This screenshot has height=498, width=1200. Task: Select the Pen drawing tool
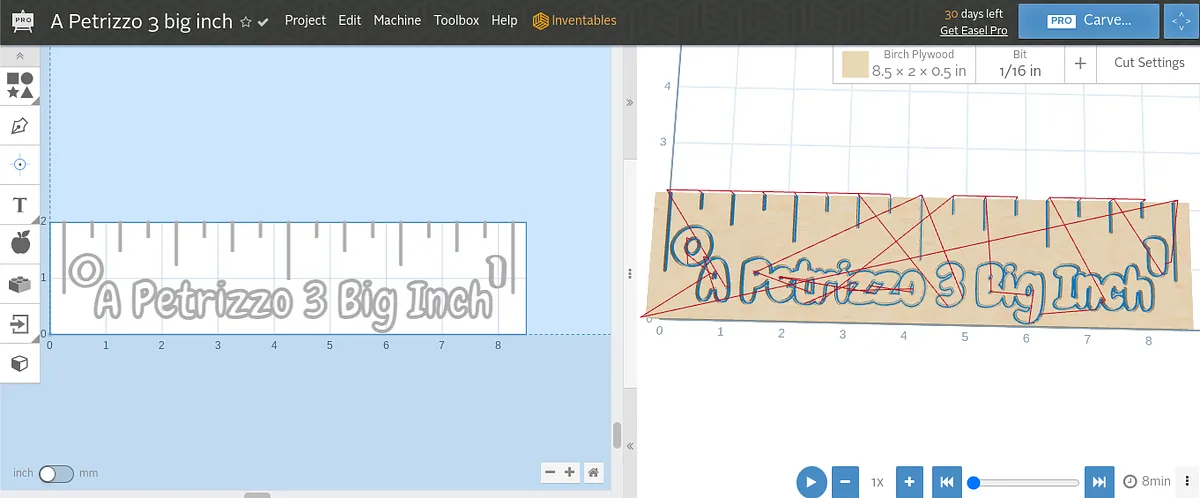pyautogui.click(x=20, y=126)
